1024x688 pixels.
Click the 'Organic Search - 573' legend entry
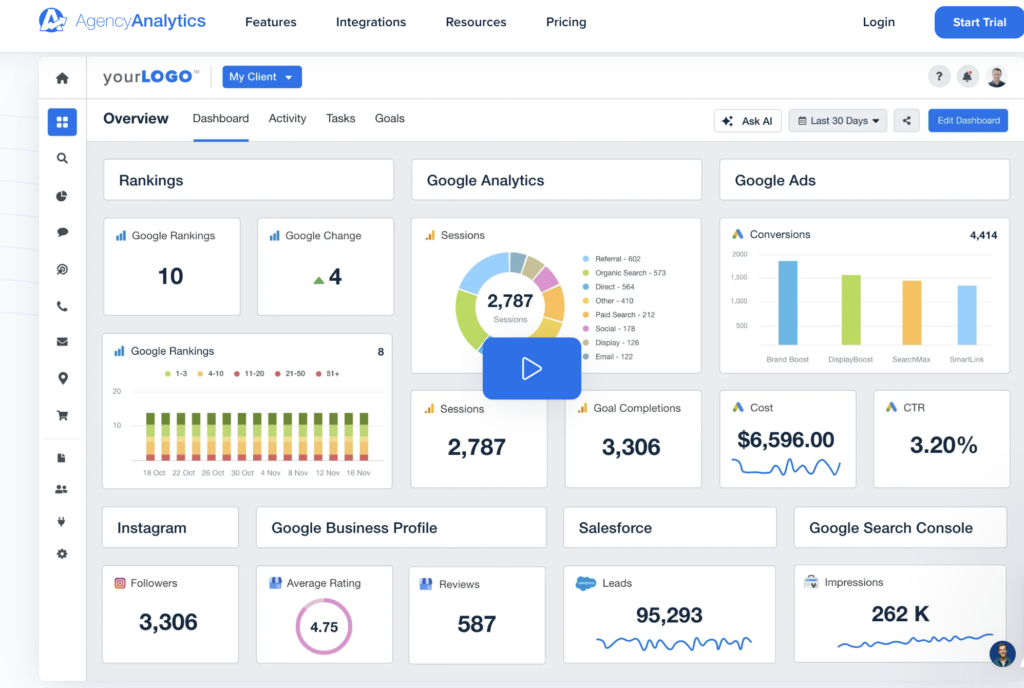point(624,273)
